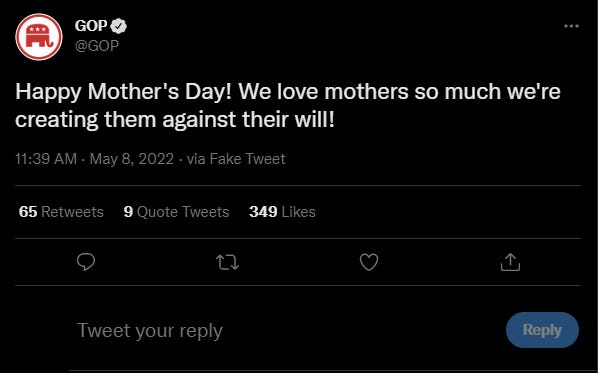Click the Happy Mother's Day tweet text
This screenshot has height=373, width=598.
[288, 105]
